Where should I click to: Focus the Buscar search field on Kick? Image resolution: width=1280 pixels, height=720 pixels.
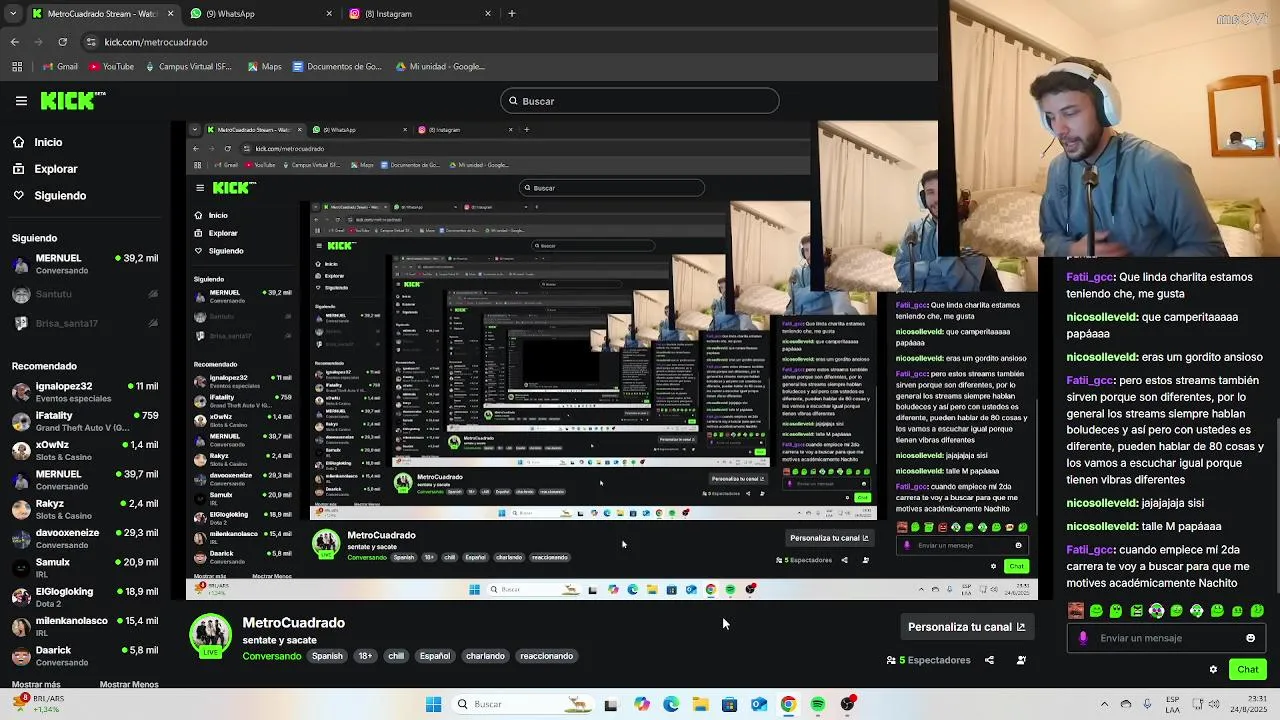pos(639,101)
